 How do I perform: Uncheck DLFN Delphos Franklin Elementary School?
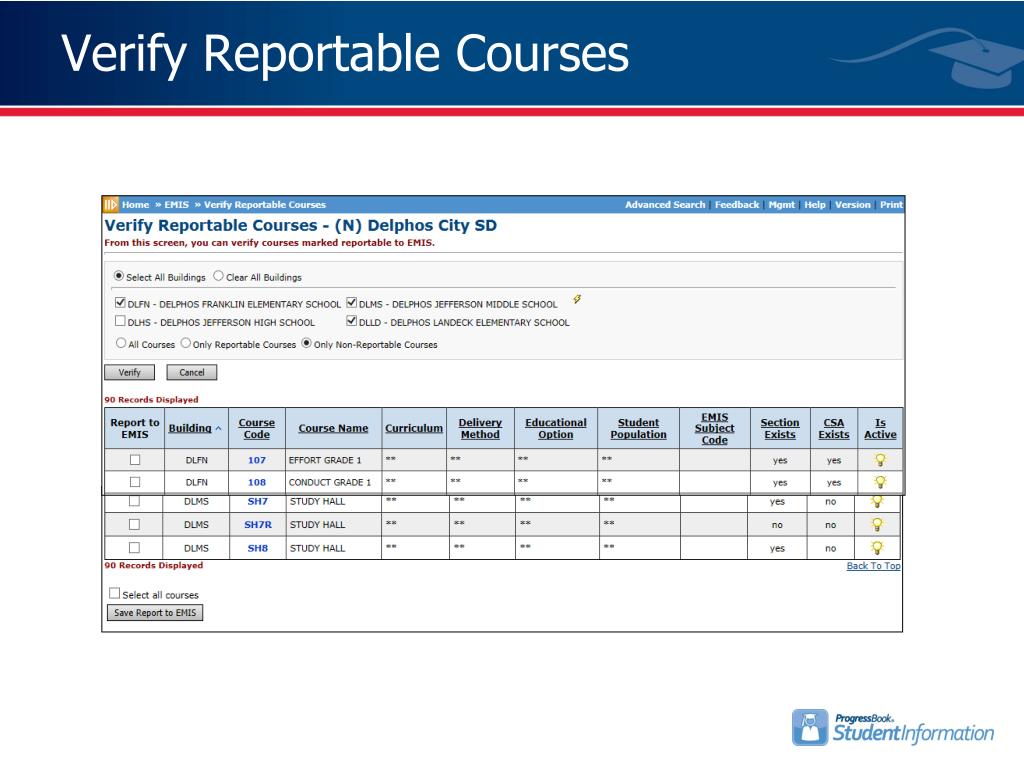click(120, 302)
